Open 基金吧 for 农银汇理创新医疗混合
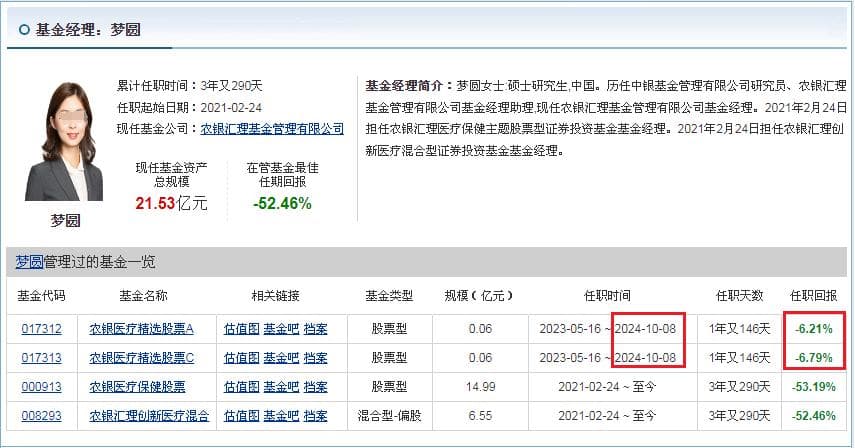 coord(280,415)
